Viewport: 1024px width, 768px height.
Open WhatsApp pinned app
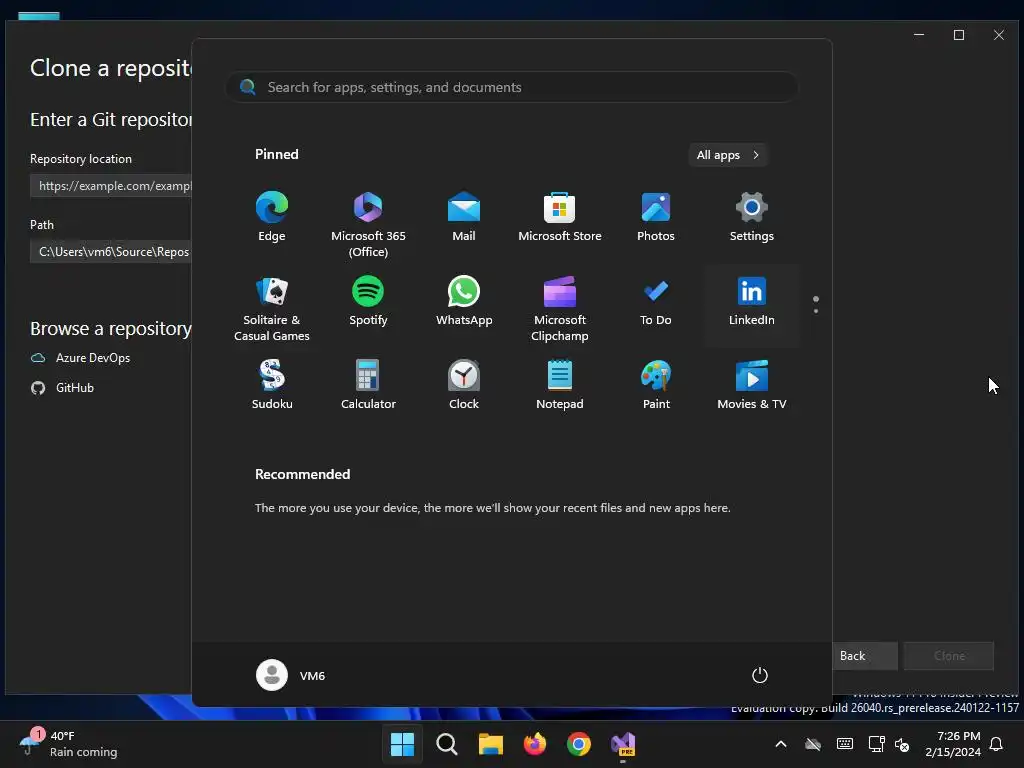pyautogui.click(x=464, y=302)
